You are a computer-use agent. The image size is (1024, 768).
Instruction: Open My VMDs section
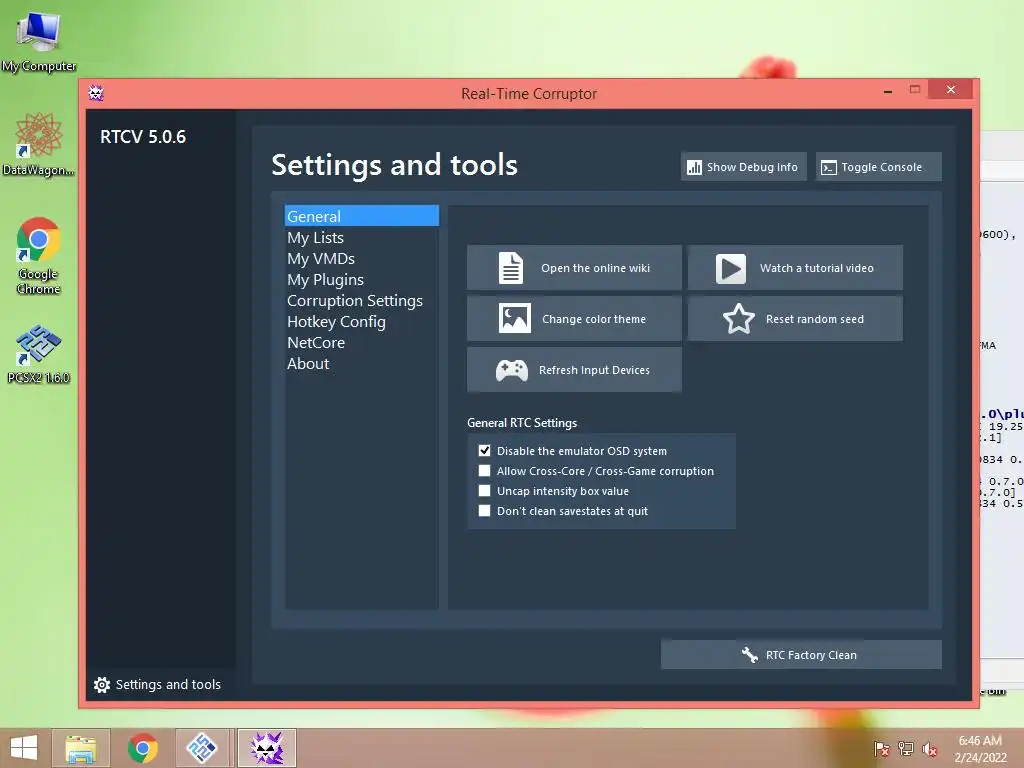362,259
